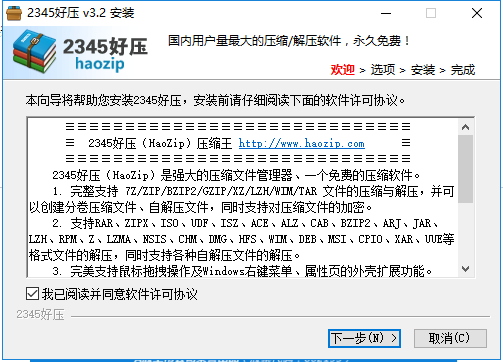Select the 完成 step in breadcrumb

tap(463, 70)
